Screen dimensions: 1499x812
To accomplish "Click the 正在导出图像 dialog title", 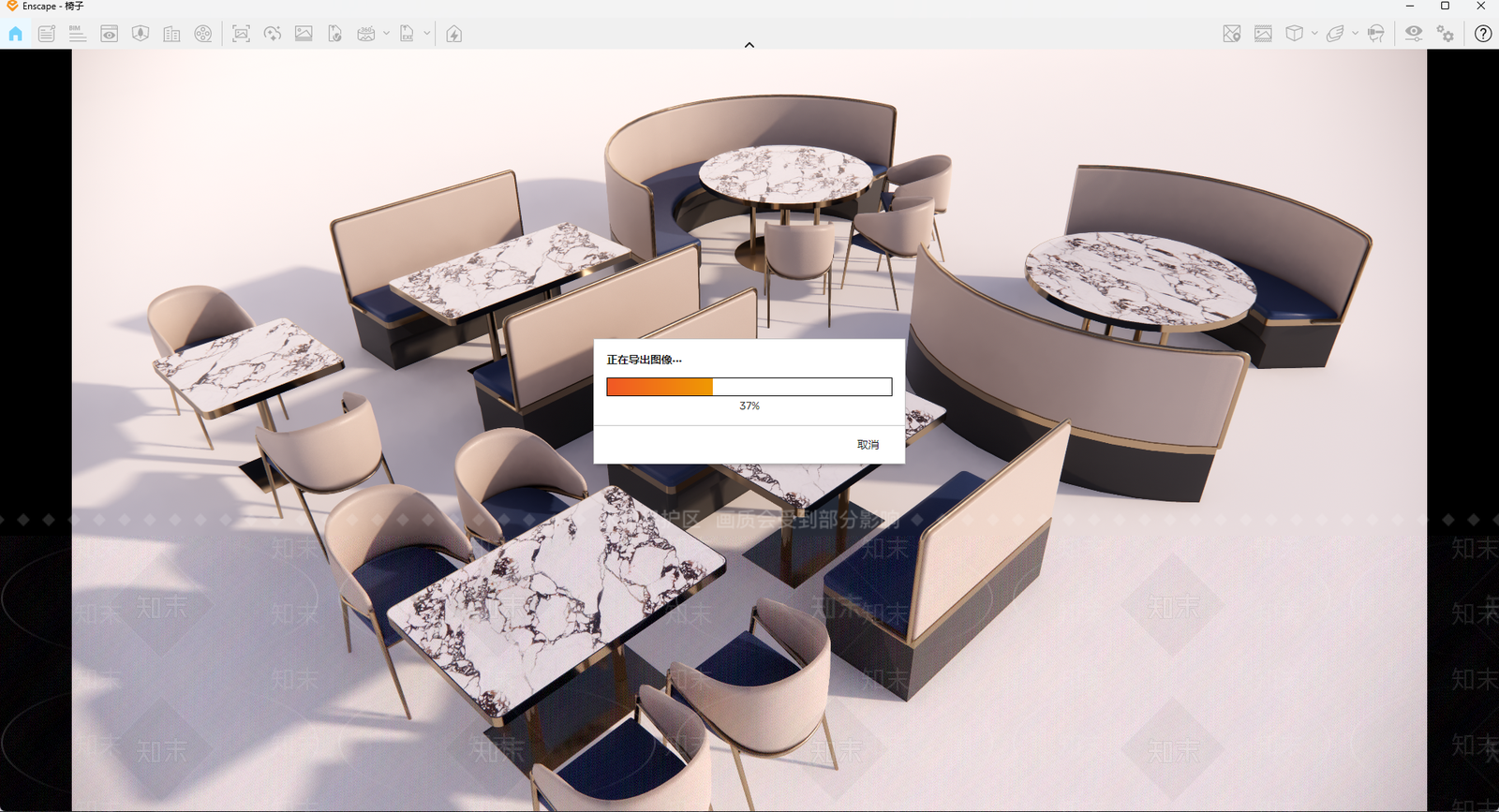I will [x=645, y=360].
